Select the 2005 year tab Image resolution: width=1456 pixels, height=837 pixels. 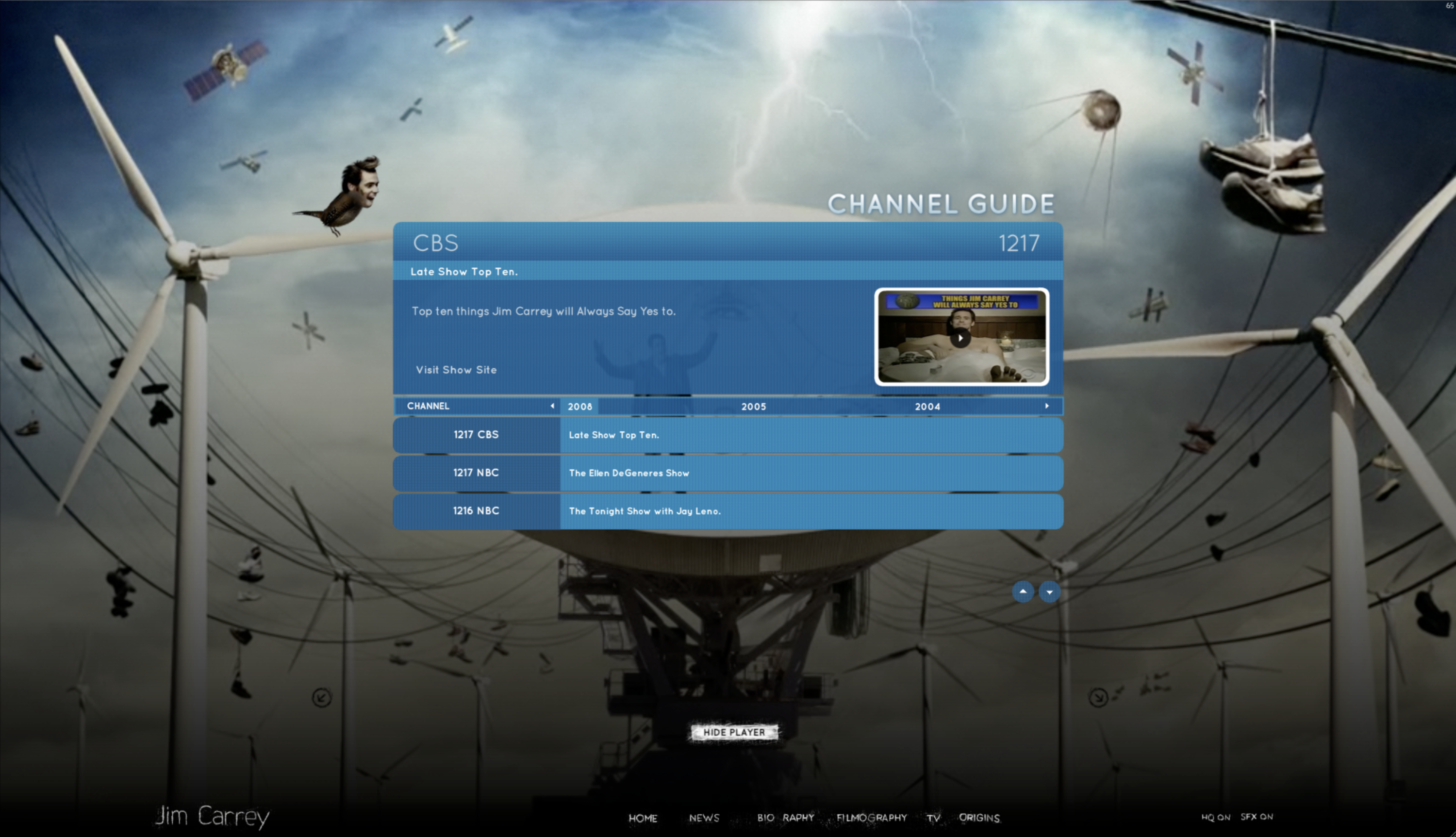[x=754, y=407]
